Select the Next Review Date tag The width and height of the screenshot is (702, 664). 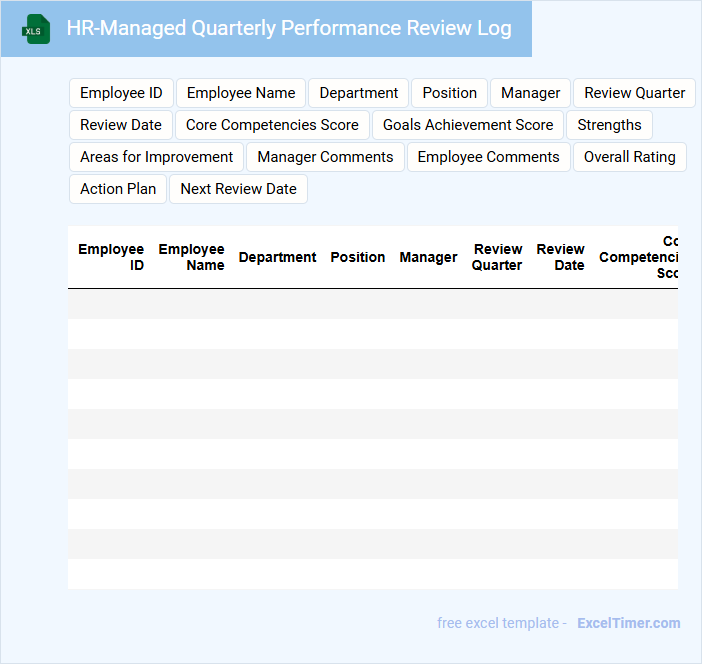point(238,189)
